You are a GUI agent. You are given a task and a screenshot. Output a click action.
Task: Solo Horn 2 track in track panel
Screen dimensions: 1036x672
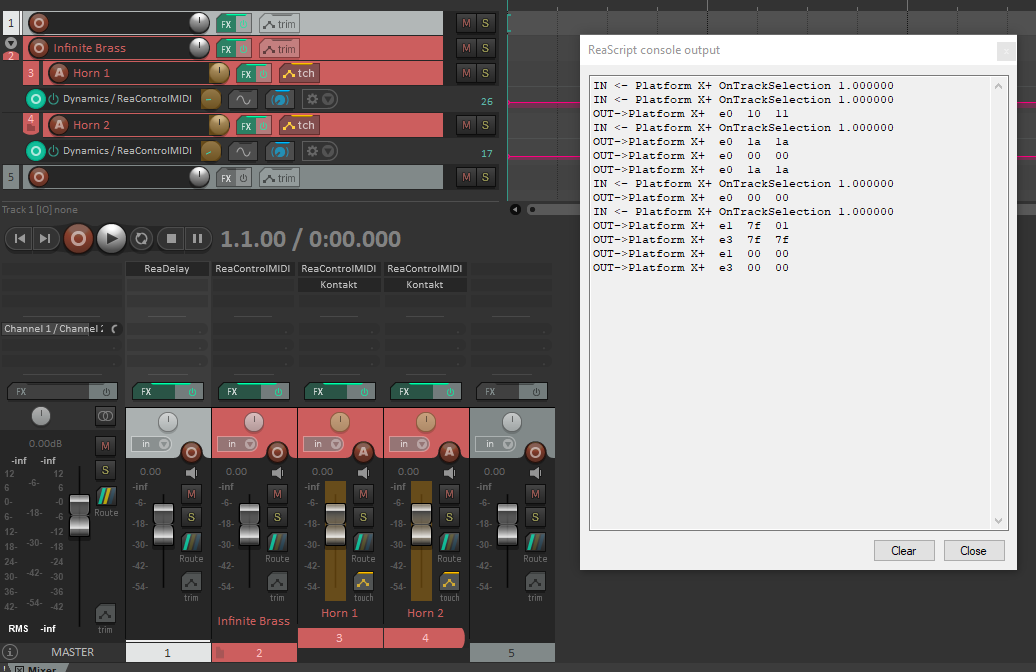click(x=486, y=125)
